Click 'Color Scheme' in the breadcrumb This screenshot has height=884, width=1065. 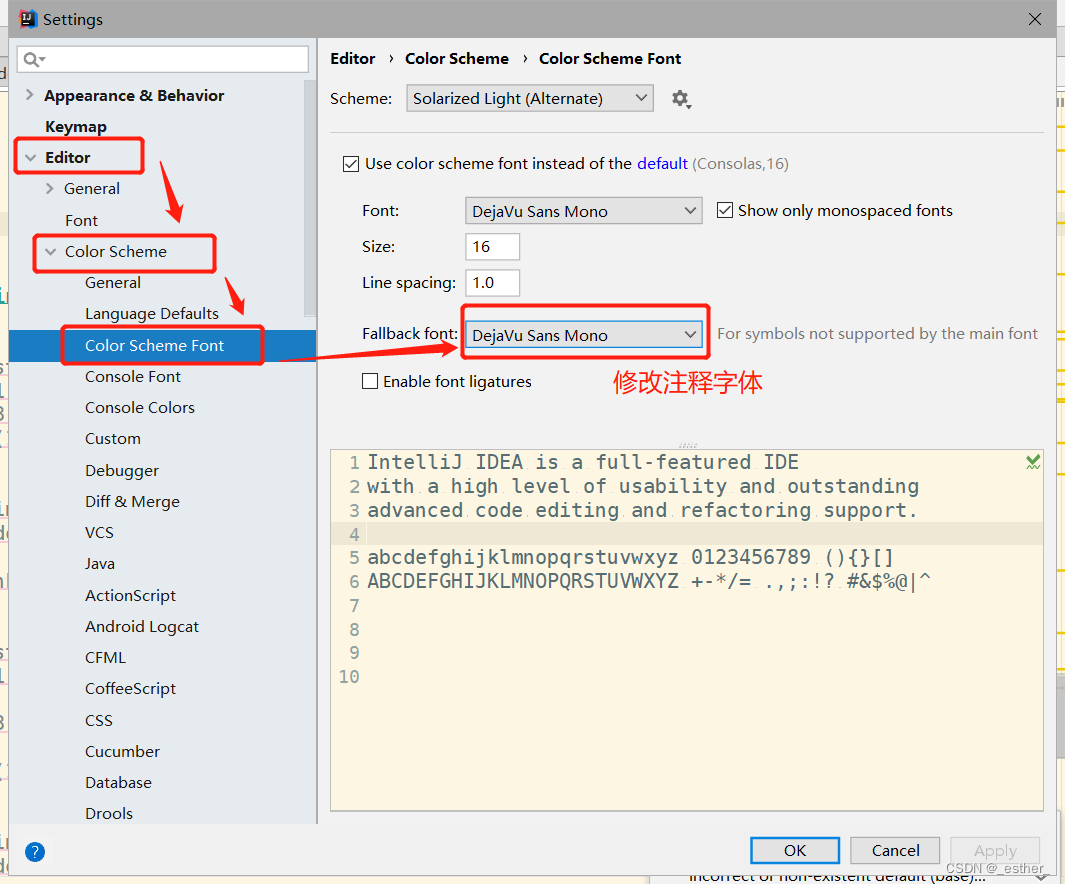(x=456, y=59)
